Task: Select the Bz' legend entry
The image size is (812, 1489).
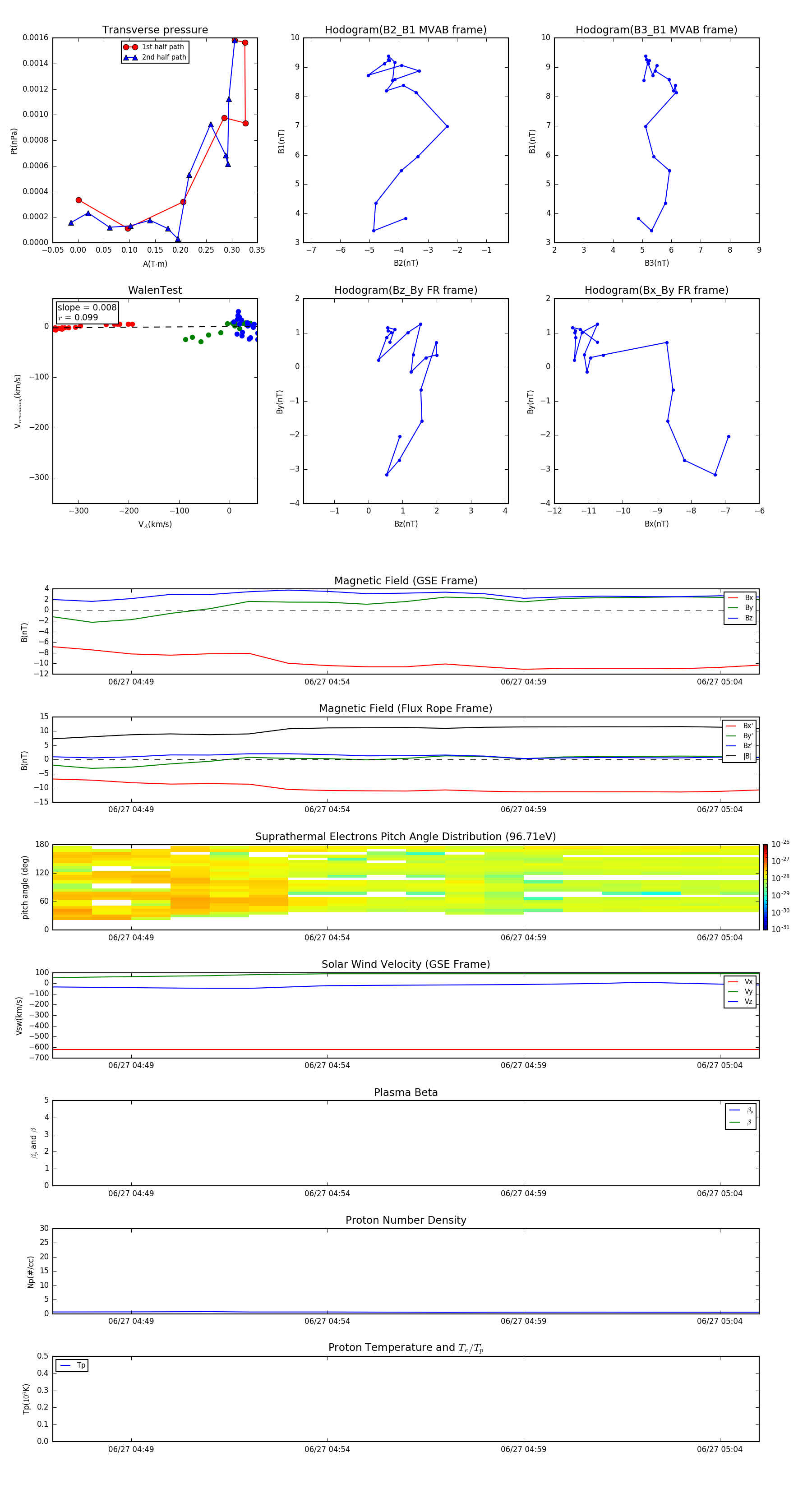Action: [739, 746]
